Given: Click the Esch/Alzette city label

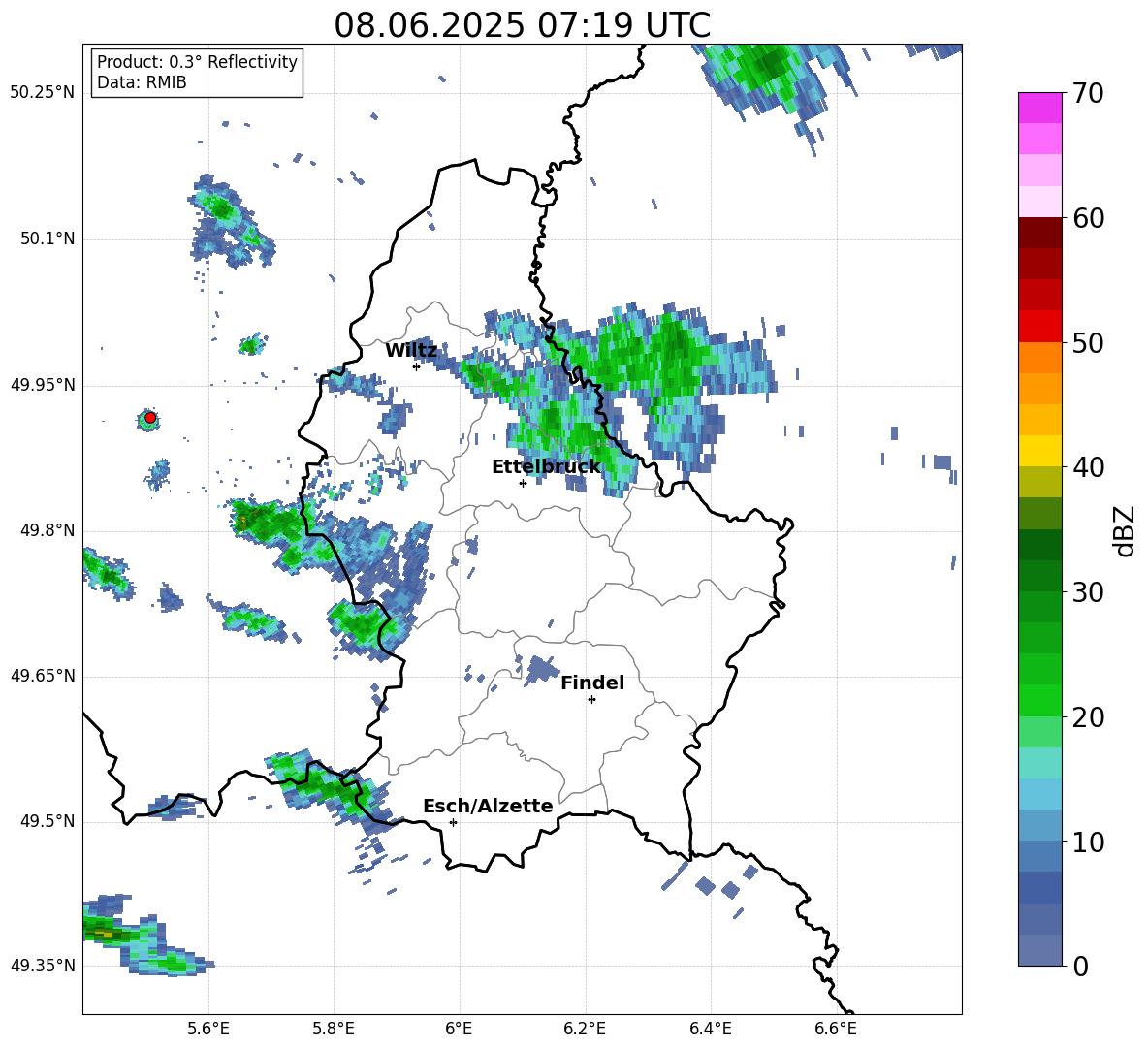Looking at the screenshot, I should click(x=488, y=806).
